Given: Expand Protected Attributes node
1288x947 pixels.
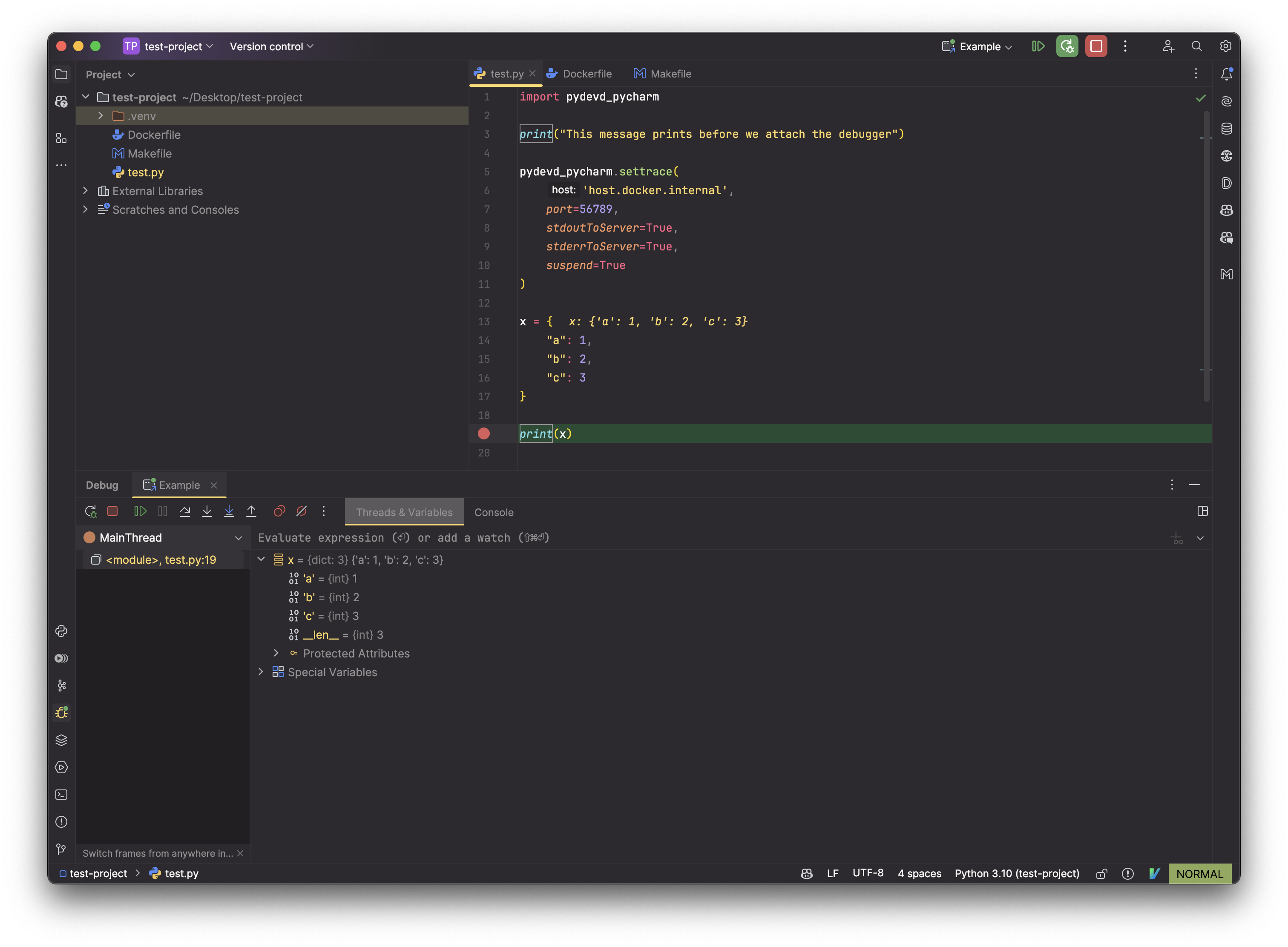Looking at the screenshot, I should 276,653.
